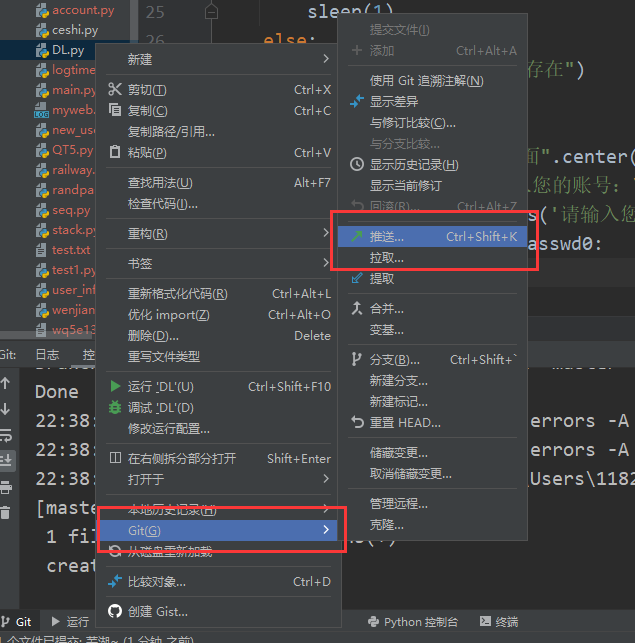Click the Copy icon beside 复制(C)

click(x=115, y=110)
